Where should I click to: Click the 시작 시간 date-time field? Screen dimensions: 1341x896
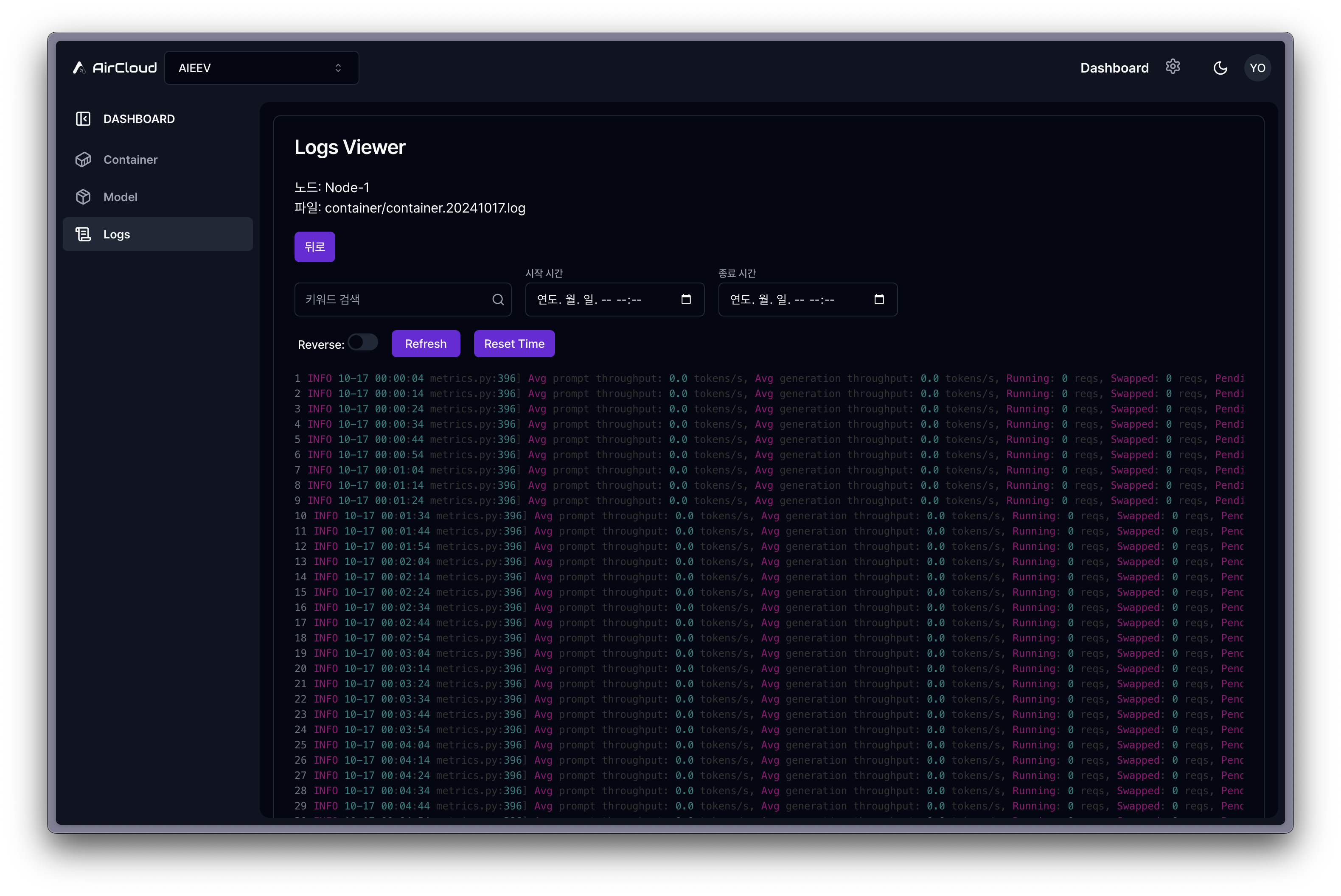click(614, 300)
